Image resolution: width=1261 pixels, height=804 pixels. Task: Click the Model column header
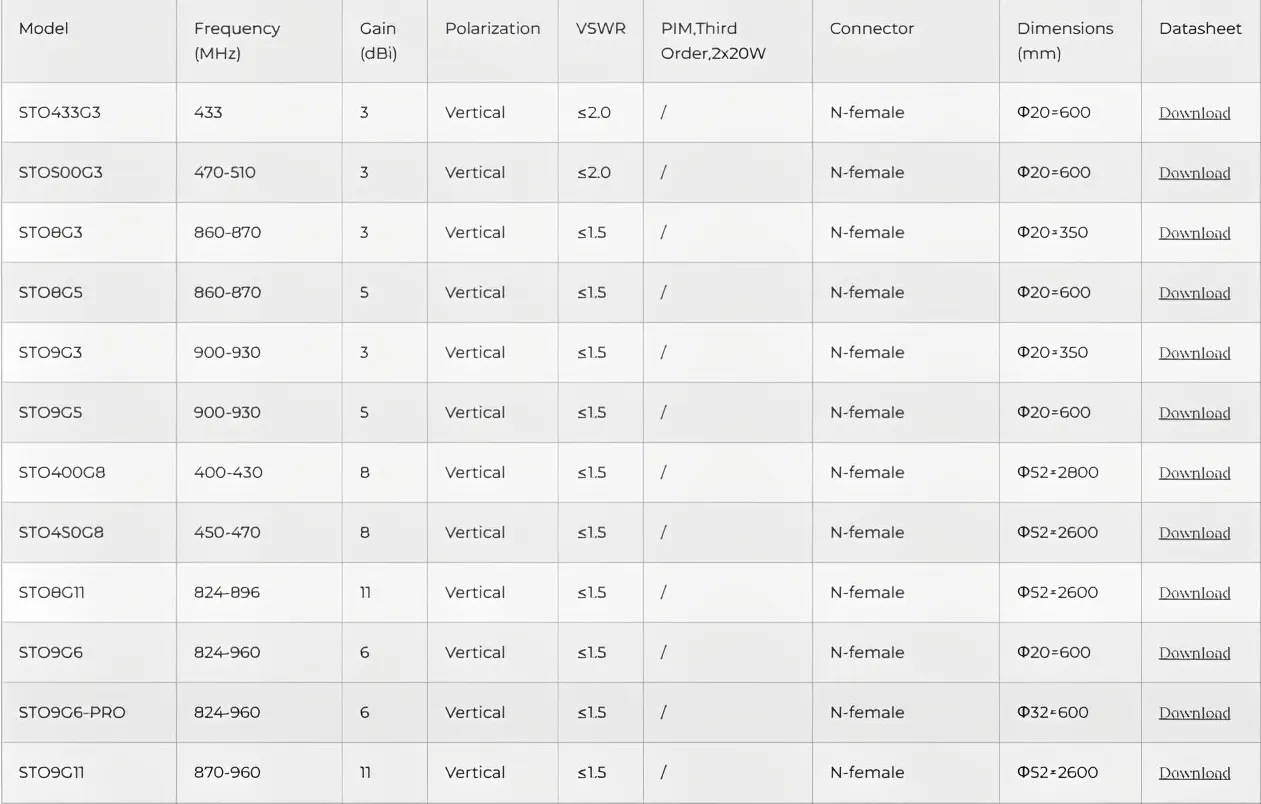(44, 29)
